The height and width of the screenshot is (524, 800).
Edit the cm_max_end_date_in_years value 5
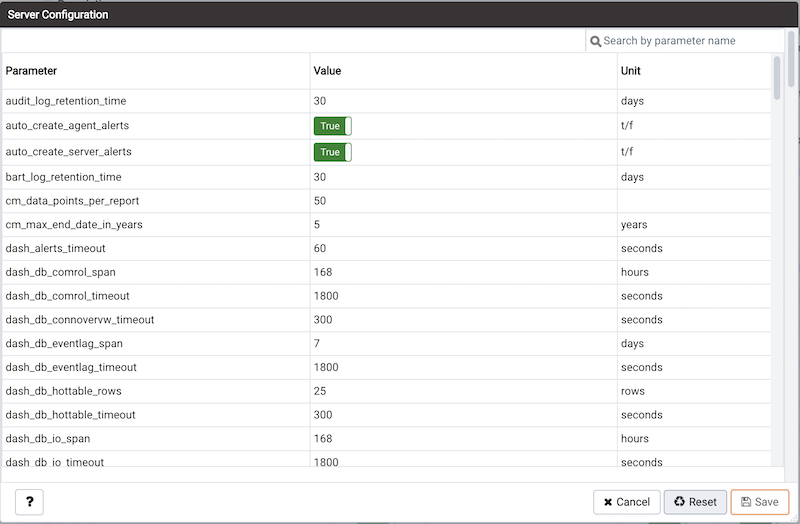317,224
